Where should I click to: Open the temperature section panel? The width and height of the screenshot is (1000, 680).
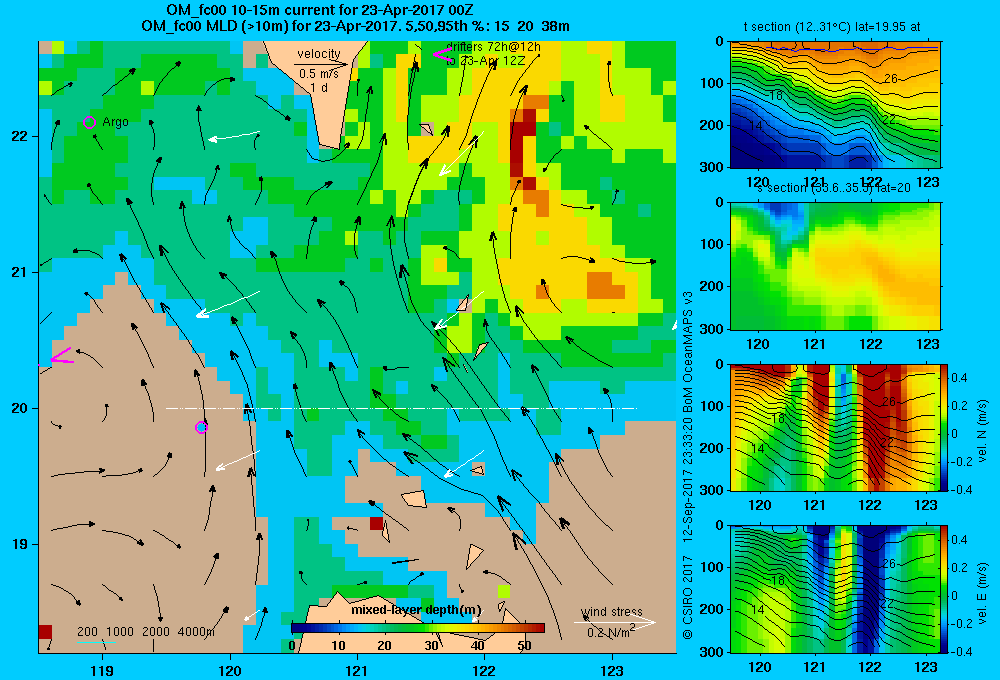[835, 105]
